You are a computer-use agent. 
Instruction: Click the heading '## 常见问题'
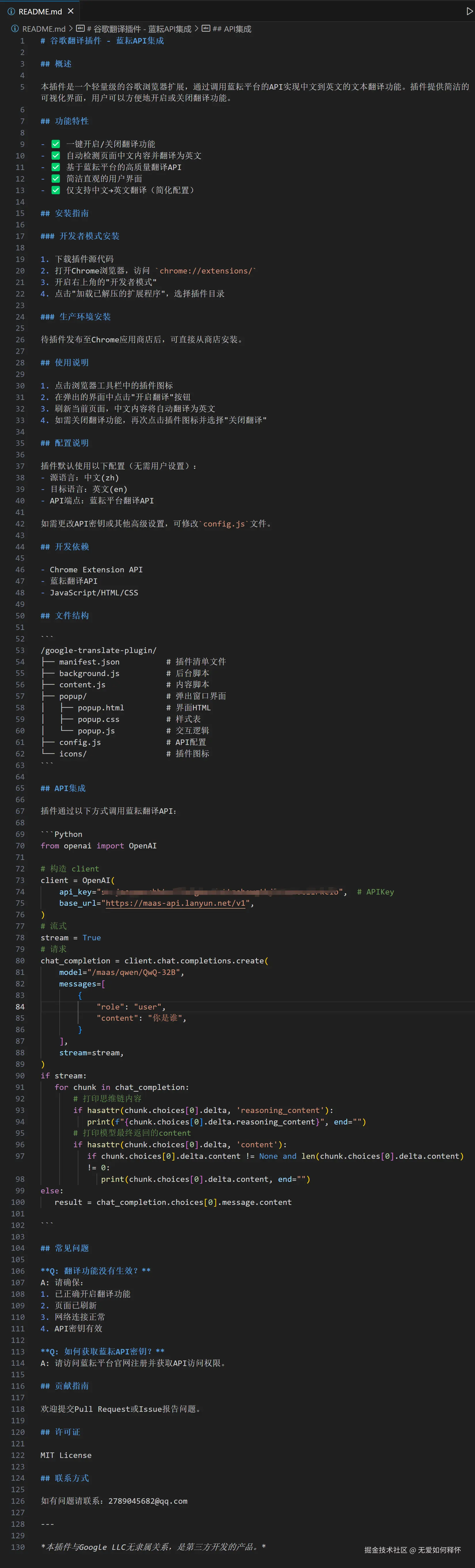[65, 1248]
